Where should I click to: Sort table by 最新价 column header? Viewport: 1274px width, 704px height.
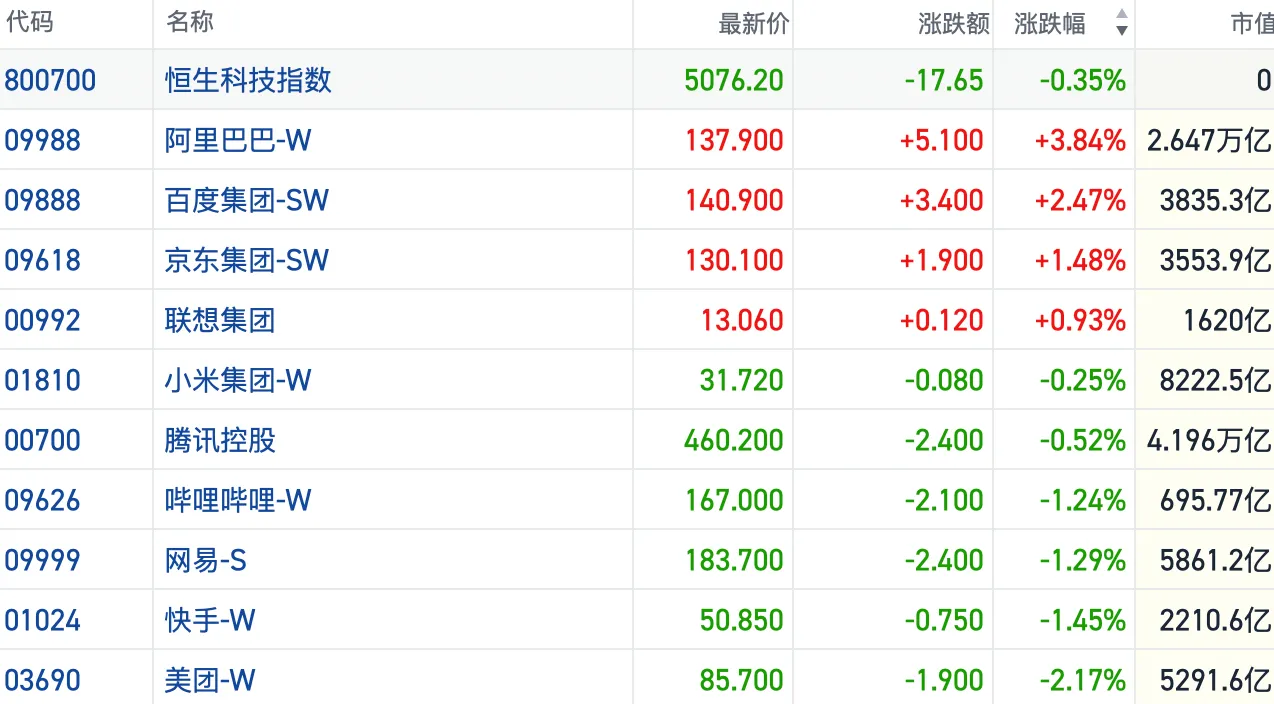[753, 24]
